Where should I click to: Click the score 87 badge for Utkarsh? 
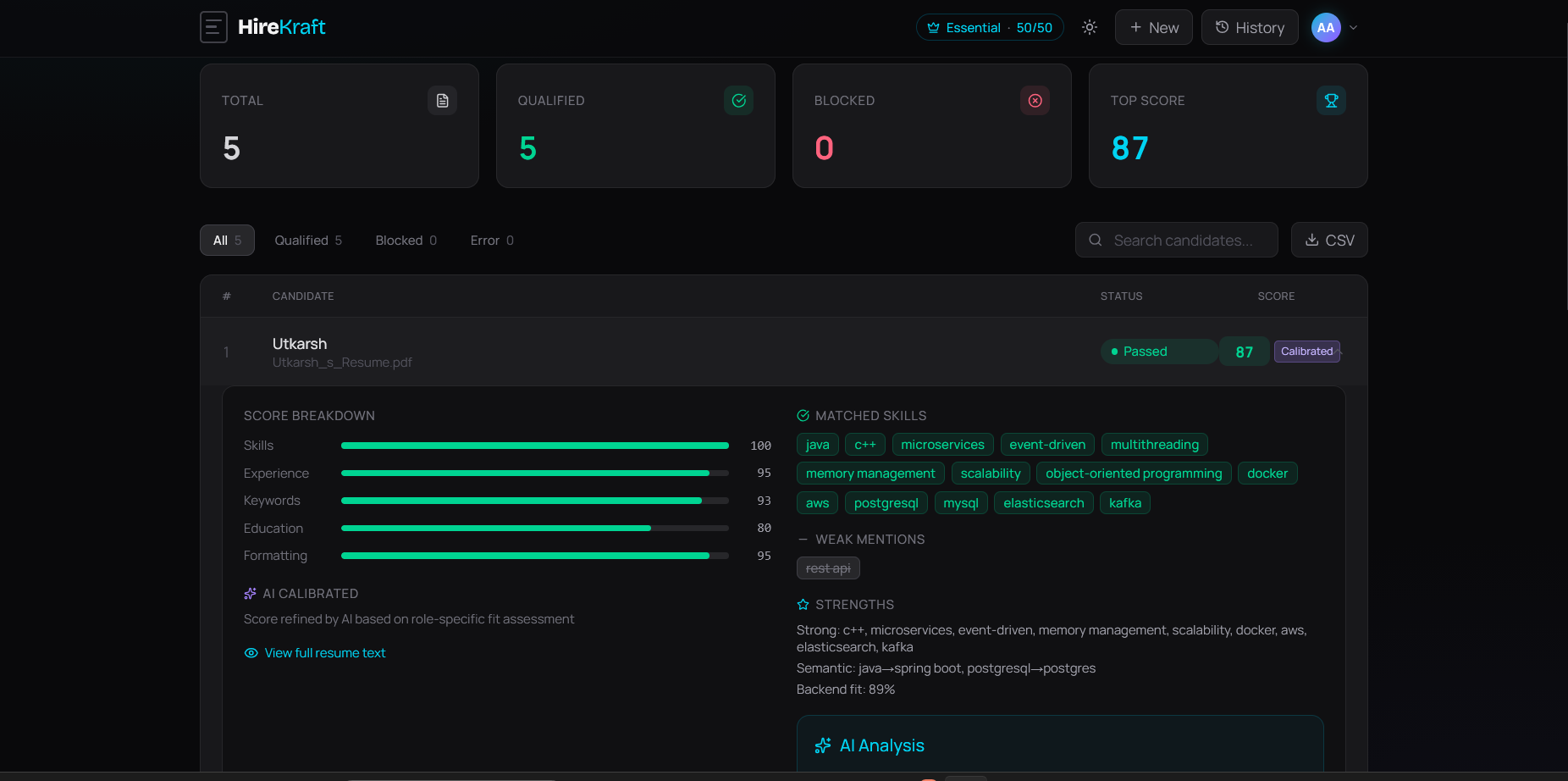(1245, 352)
